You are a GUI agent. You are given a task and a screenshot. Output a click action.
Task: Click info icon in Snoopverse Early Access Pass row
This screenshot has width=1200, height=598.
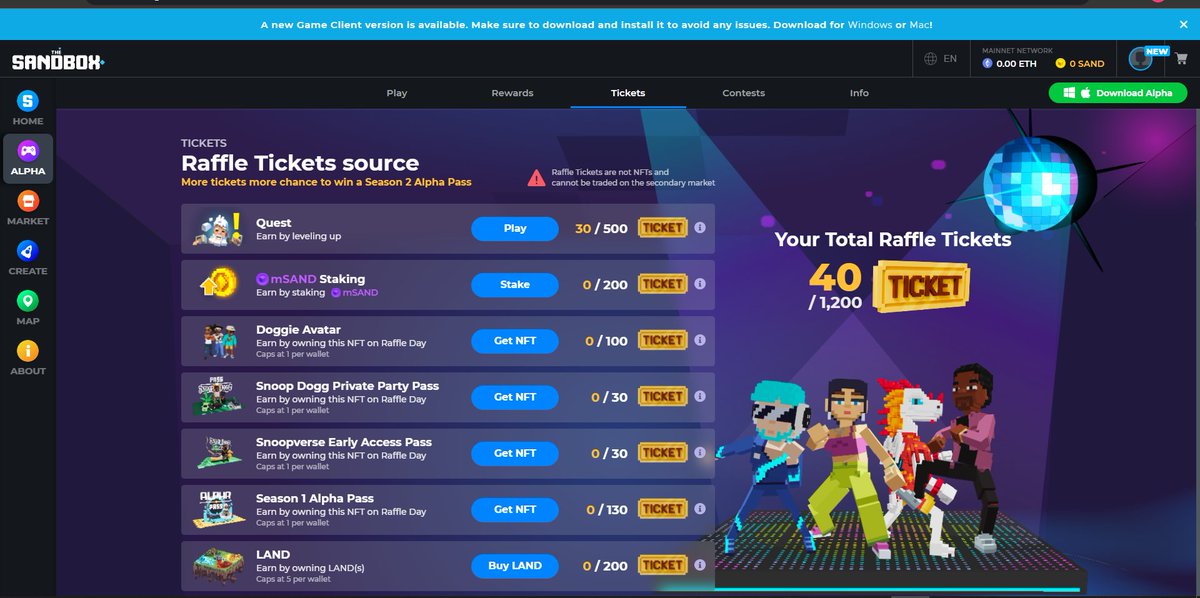(700, 453)
